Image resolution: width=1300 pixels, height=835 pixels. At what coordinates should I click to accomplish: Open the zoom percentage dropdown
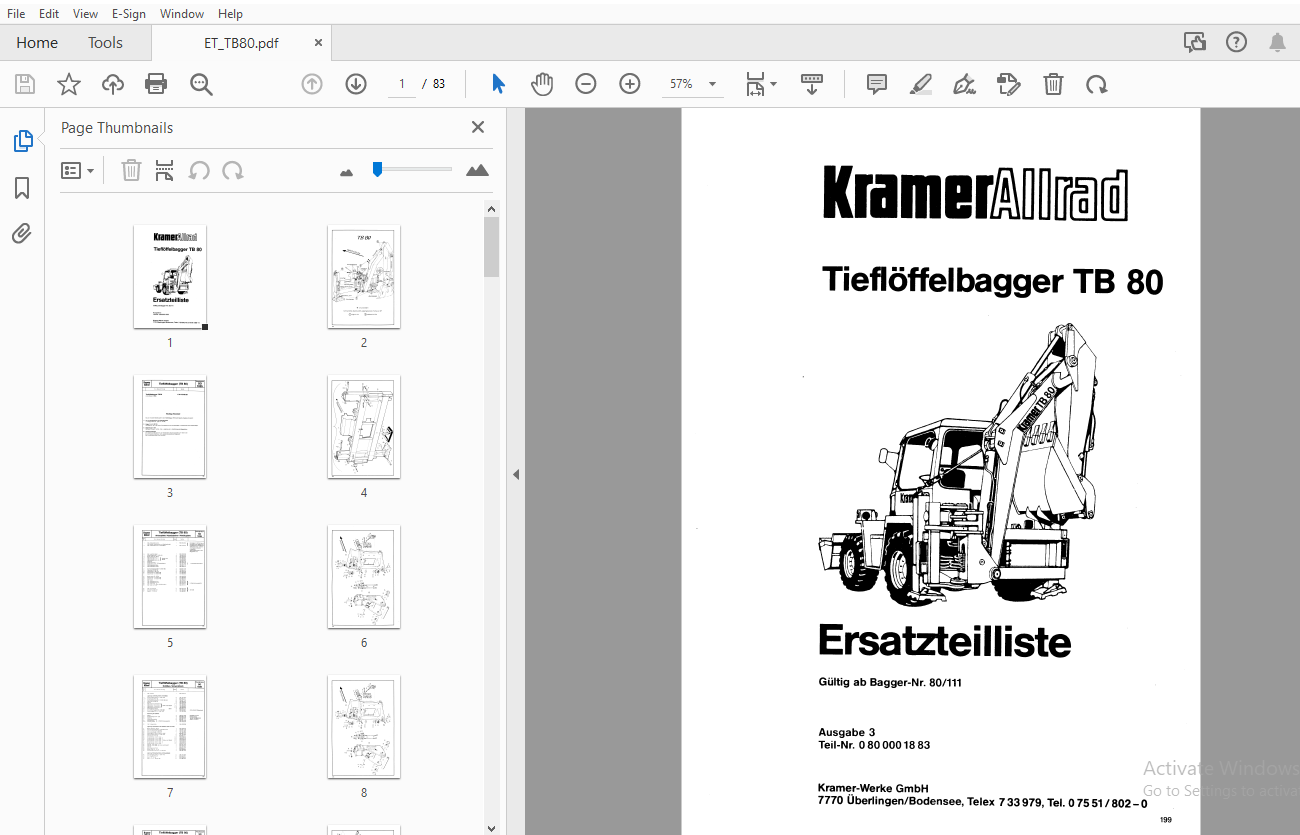(x=711, y=84)
